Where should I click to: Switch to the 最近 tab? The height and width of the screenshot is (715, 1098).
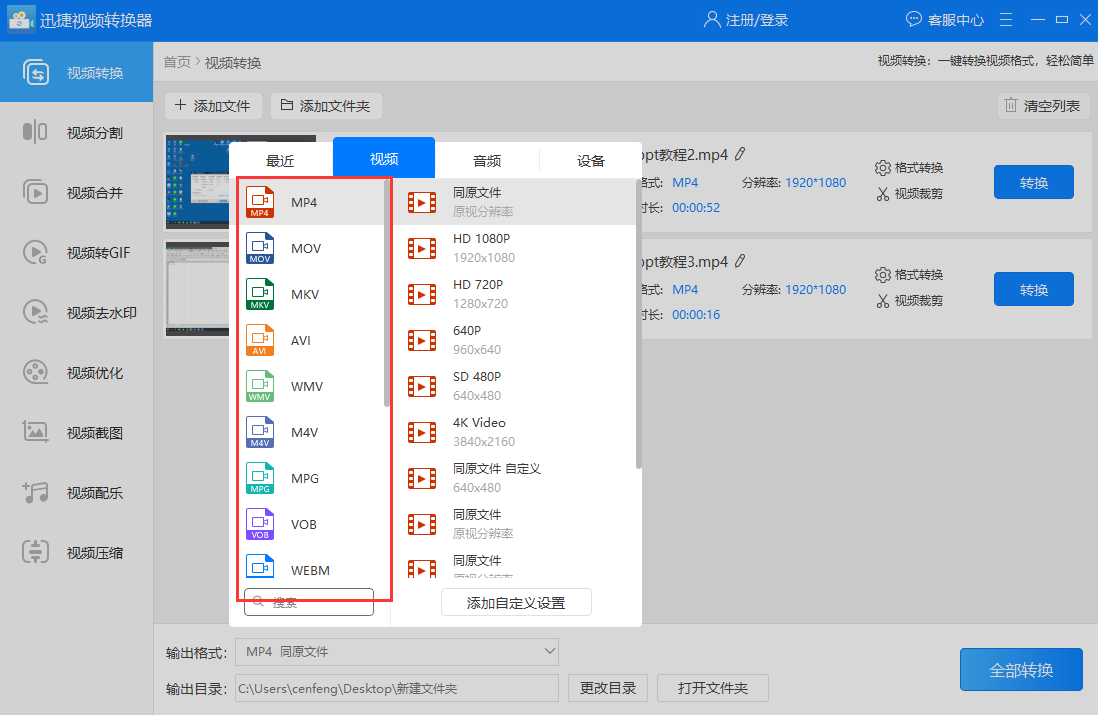click(x=280, y=160)
